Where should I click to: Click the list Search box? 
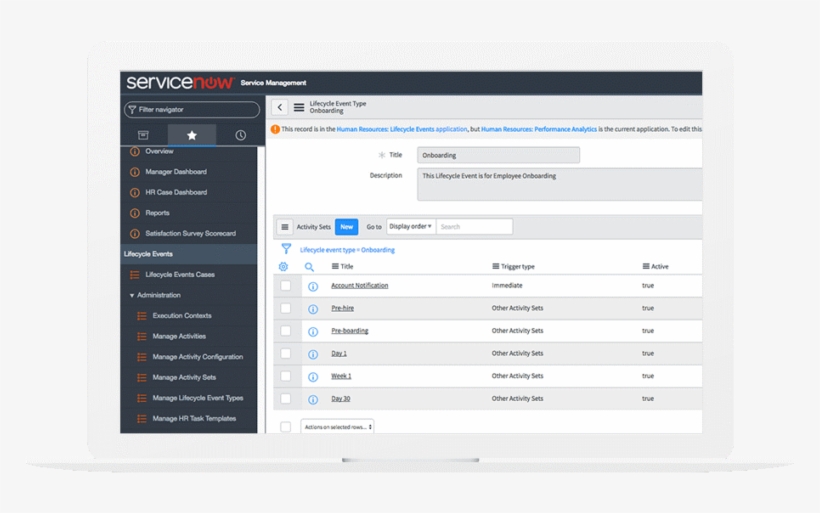[474, 226]
